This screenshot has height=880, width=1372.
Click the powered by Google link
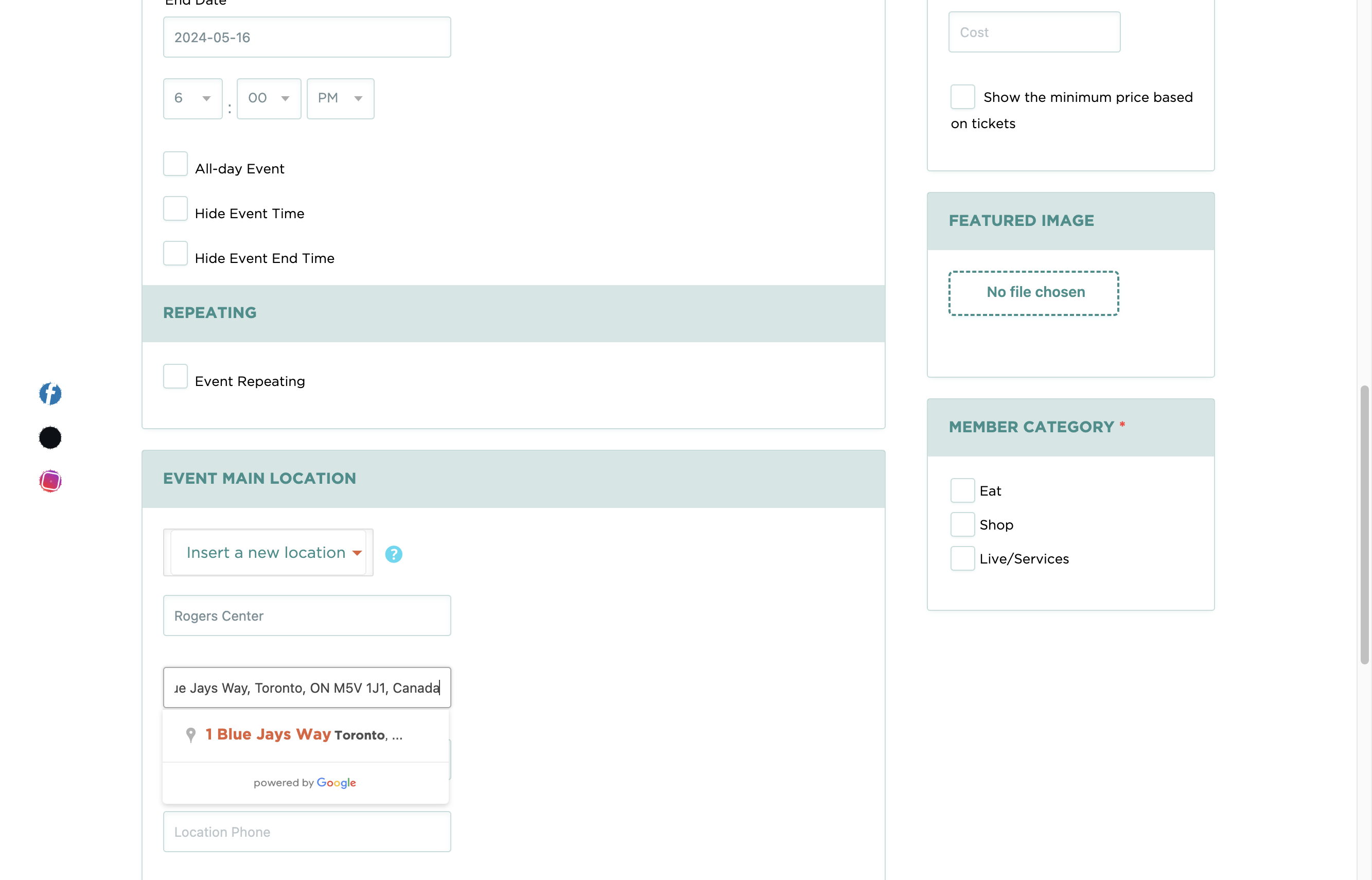coord(305,783)
